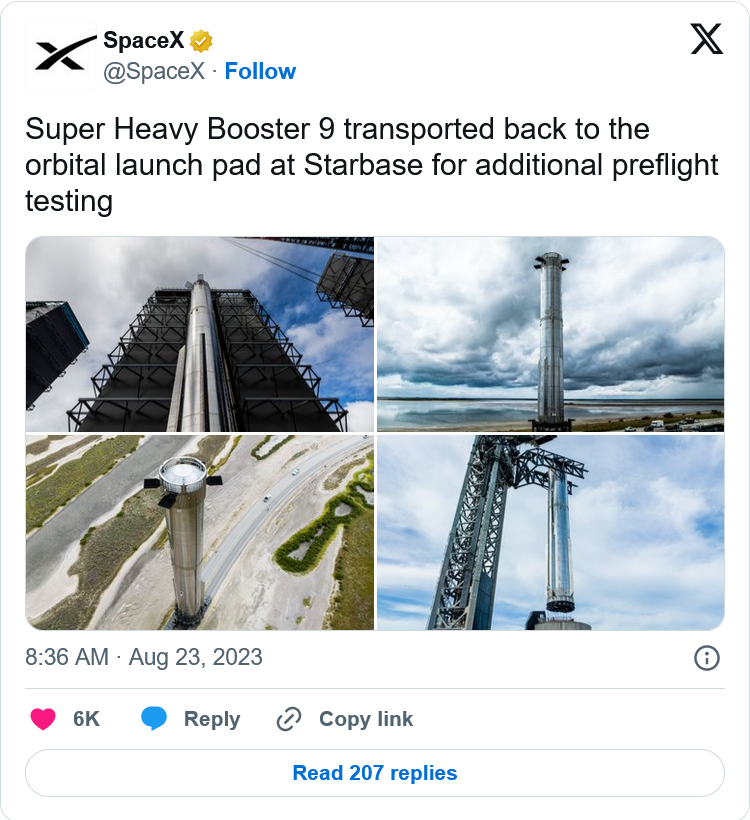Open the X logo in the corner
Screen dimensions: 750x820
click(707, 40)
